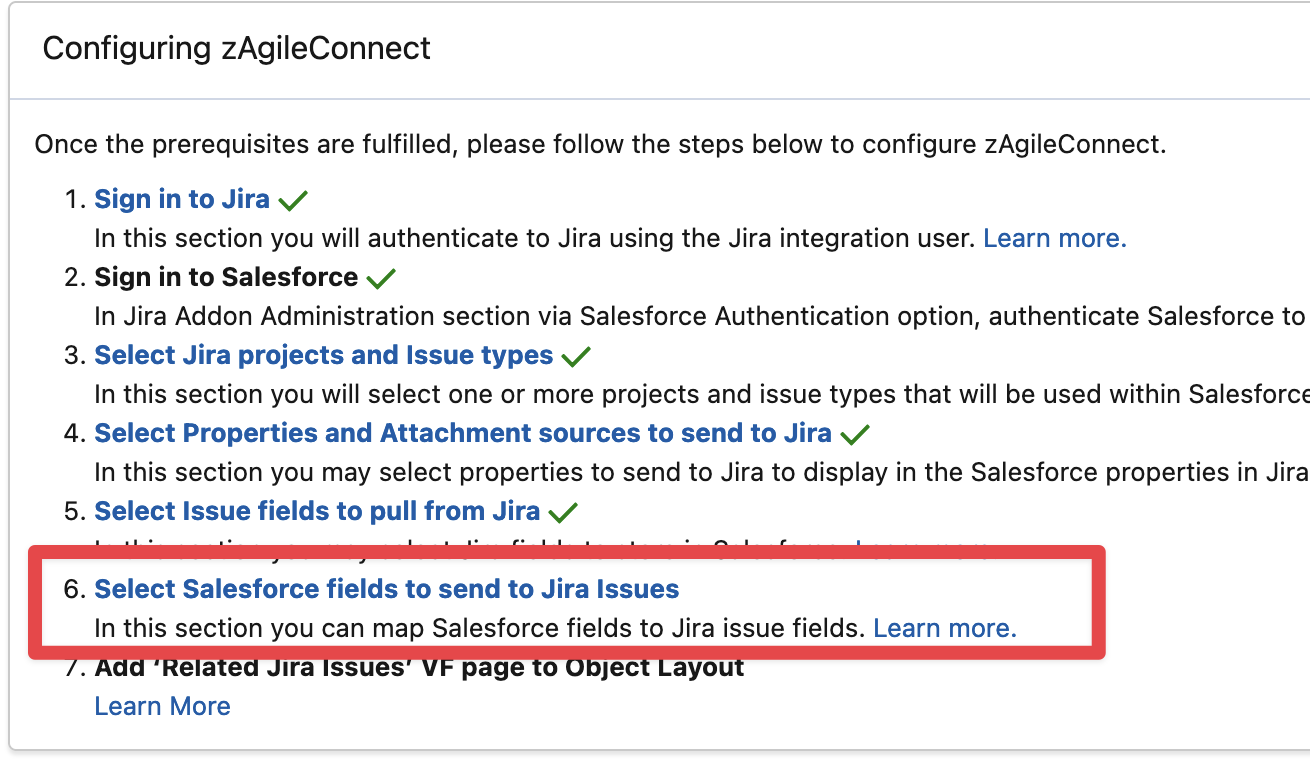The image size is (1310, 762).
Task: Open Select Salesforce fields to send to Jira Issues
Action: tap(386, 589)
